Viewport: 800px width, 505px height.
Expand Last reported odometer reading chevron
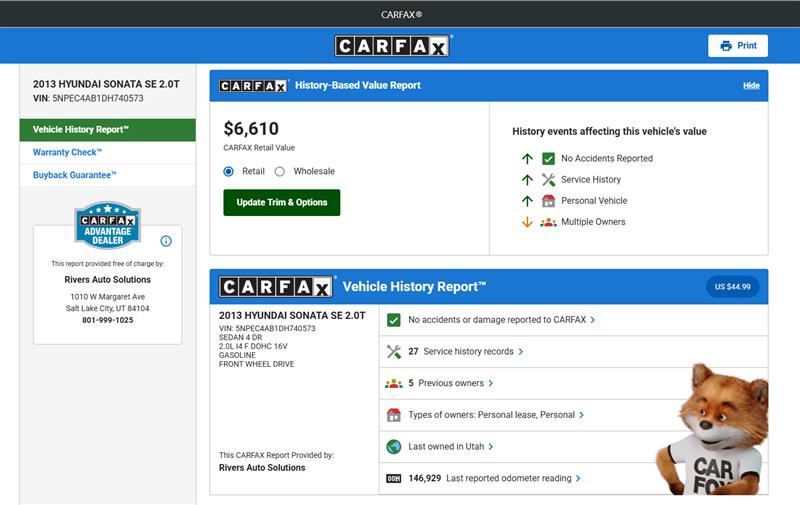pyautogui.click(x=578, y=478)
